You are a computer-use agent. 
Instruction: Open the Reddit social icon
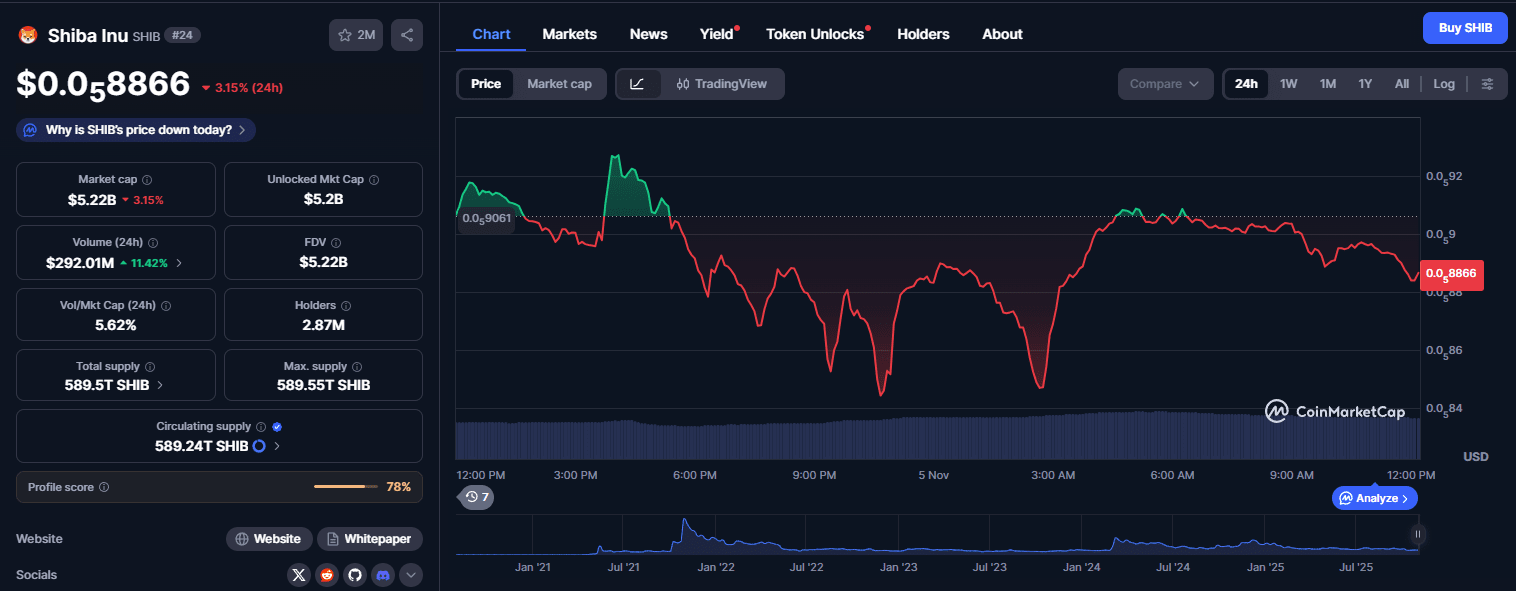[327, 575]
